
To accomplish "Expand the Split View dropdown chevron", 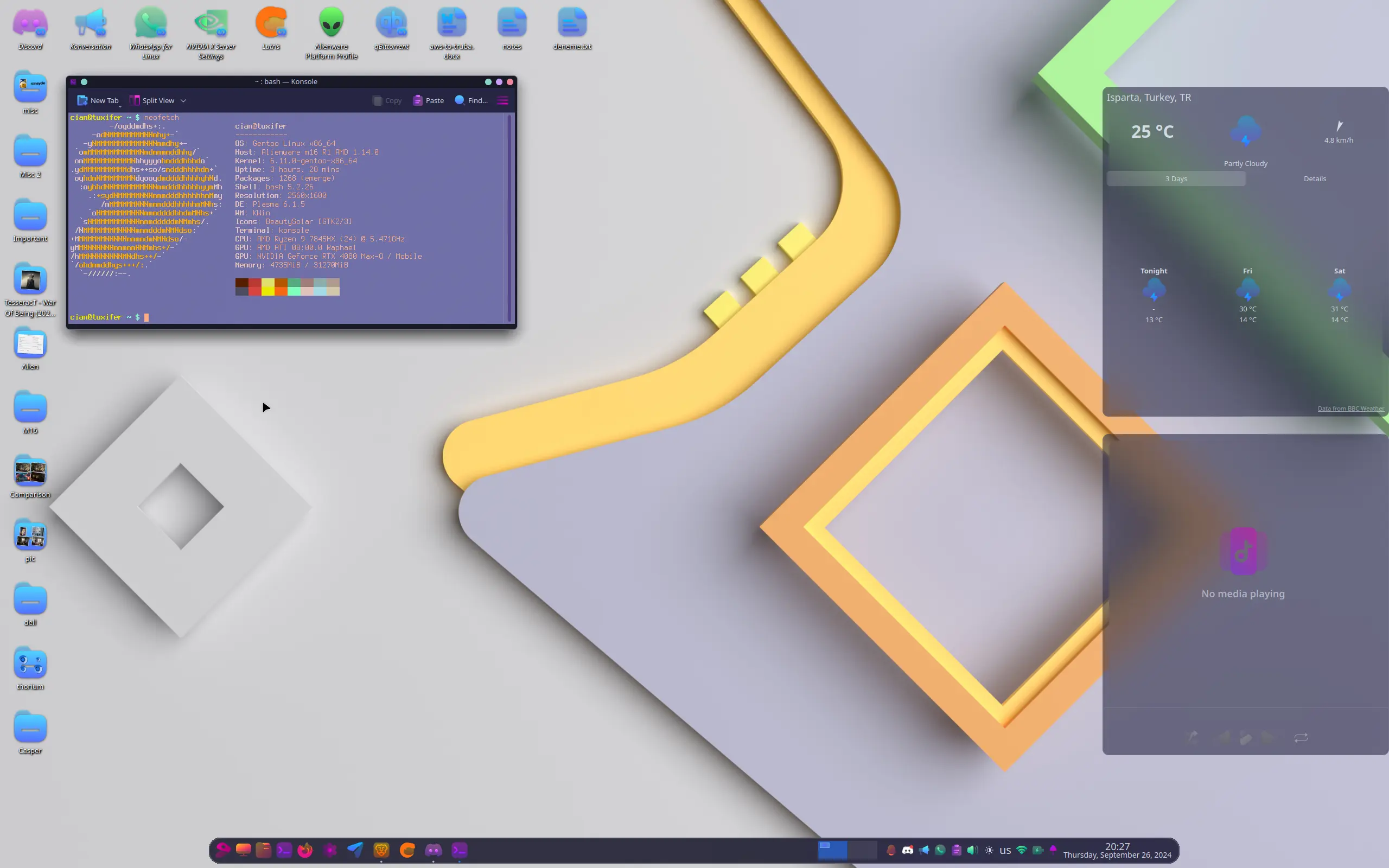I will [183, 100].
